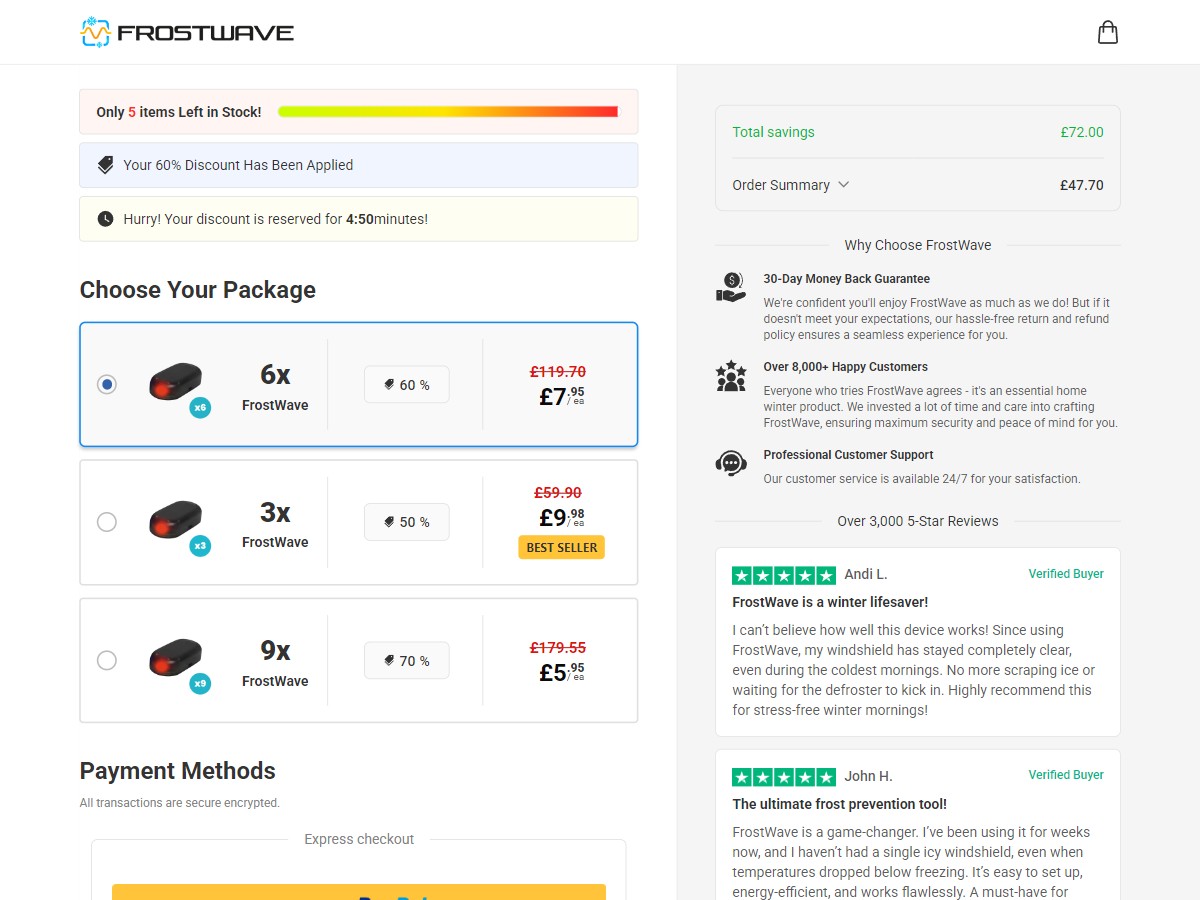Viewport: 1200px width, 900px height.
Task: Expand the Order Summary chevron
Action: click(x=843, y=185)
